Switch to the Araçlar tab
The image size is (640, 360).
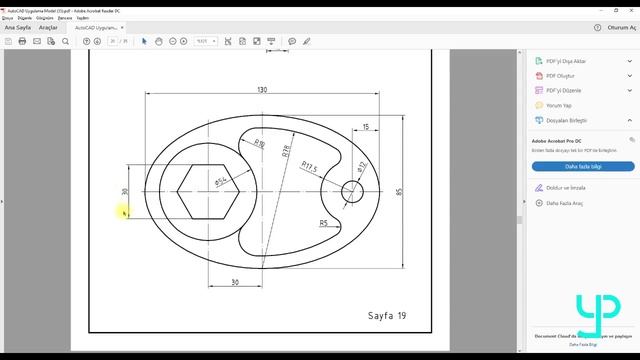tap(48, 27)
